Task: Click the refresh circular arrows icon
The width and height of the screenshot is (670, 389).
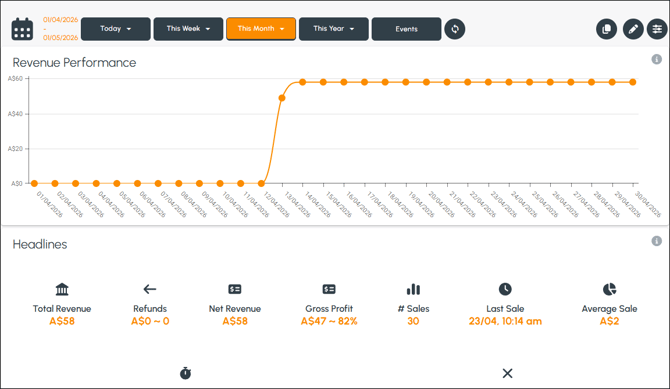Action: point(455,29)
